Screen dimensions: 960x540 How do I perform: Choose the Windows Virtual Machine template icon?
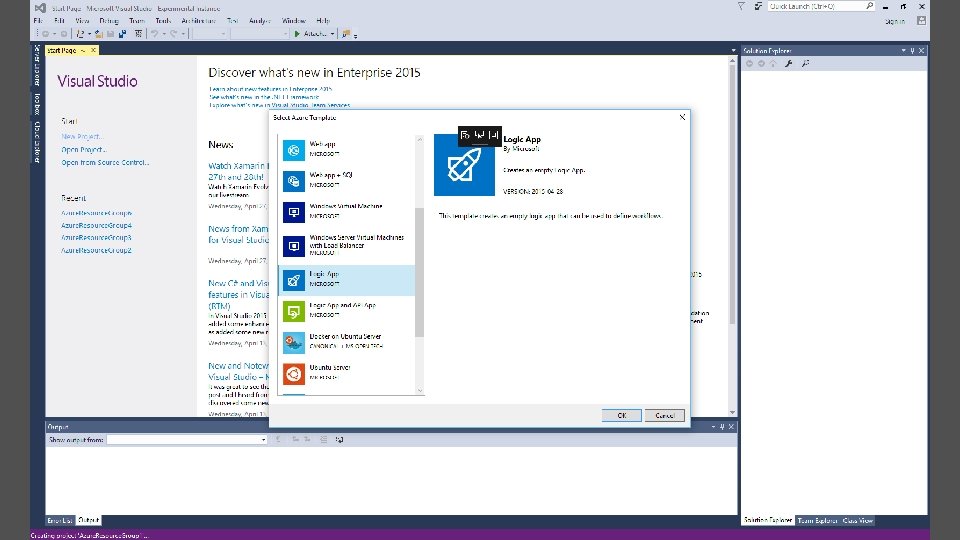click(294, 212)
